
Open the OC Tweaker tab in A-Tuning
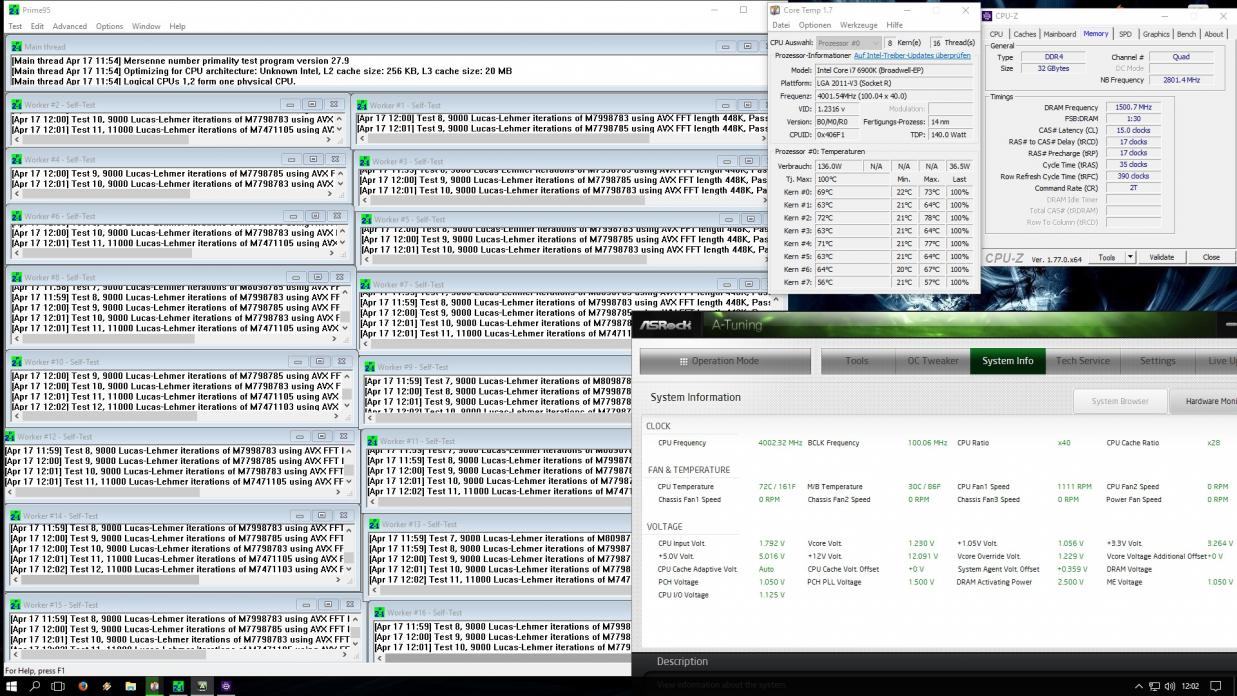pos(932,361)
